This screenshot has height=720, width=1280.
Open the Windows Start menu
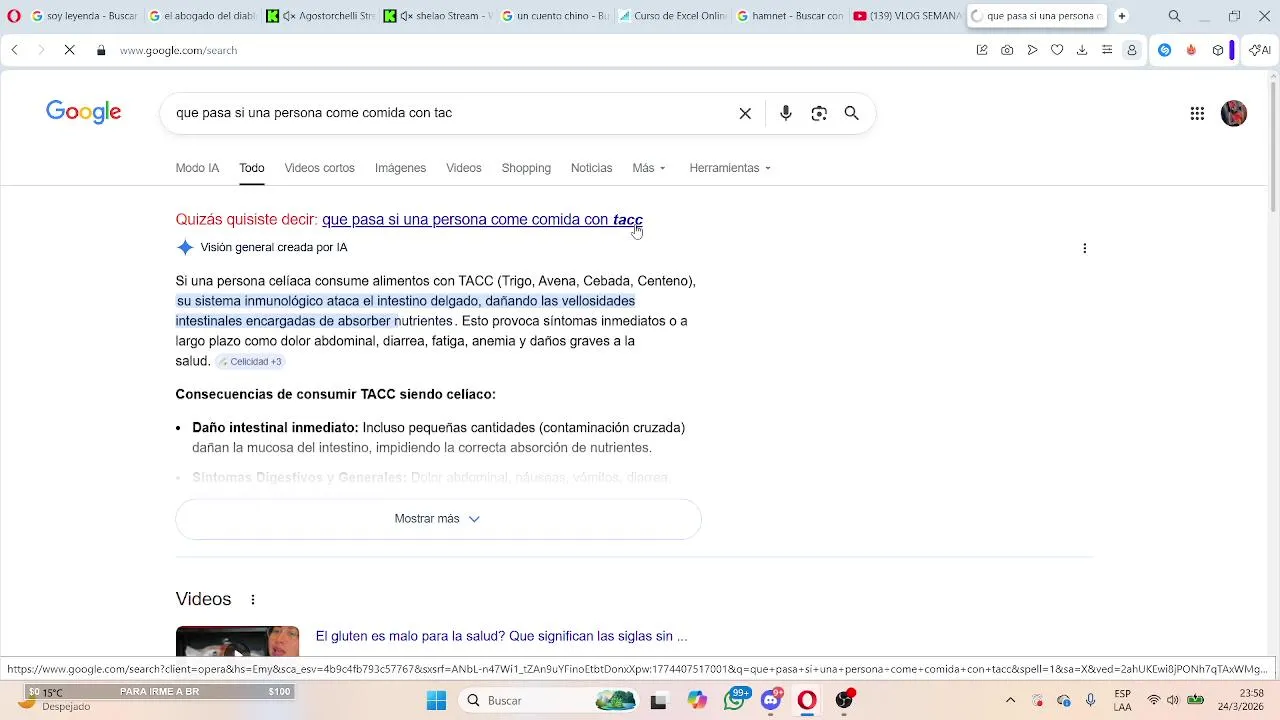(437, 701)
